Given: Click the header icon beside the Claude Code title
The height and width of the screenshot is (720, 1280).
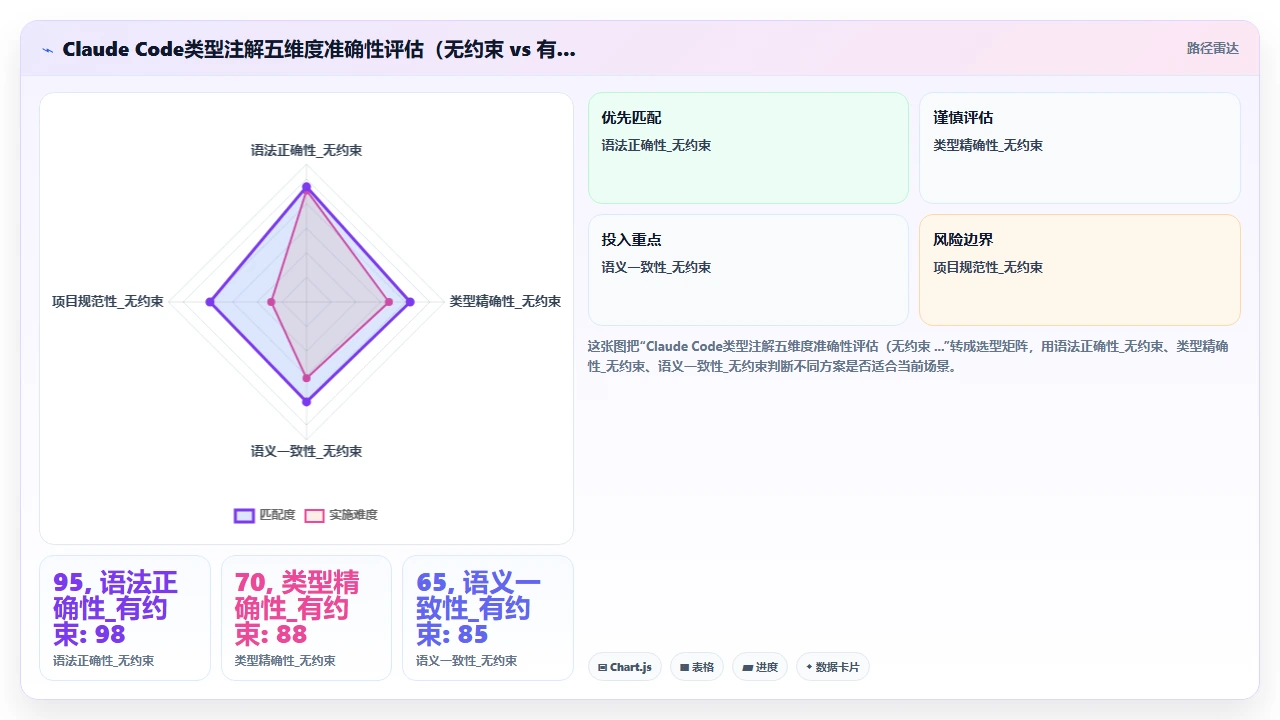Looking at the screenshot, I should click(x=47, y=50).
